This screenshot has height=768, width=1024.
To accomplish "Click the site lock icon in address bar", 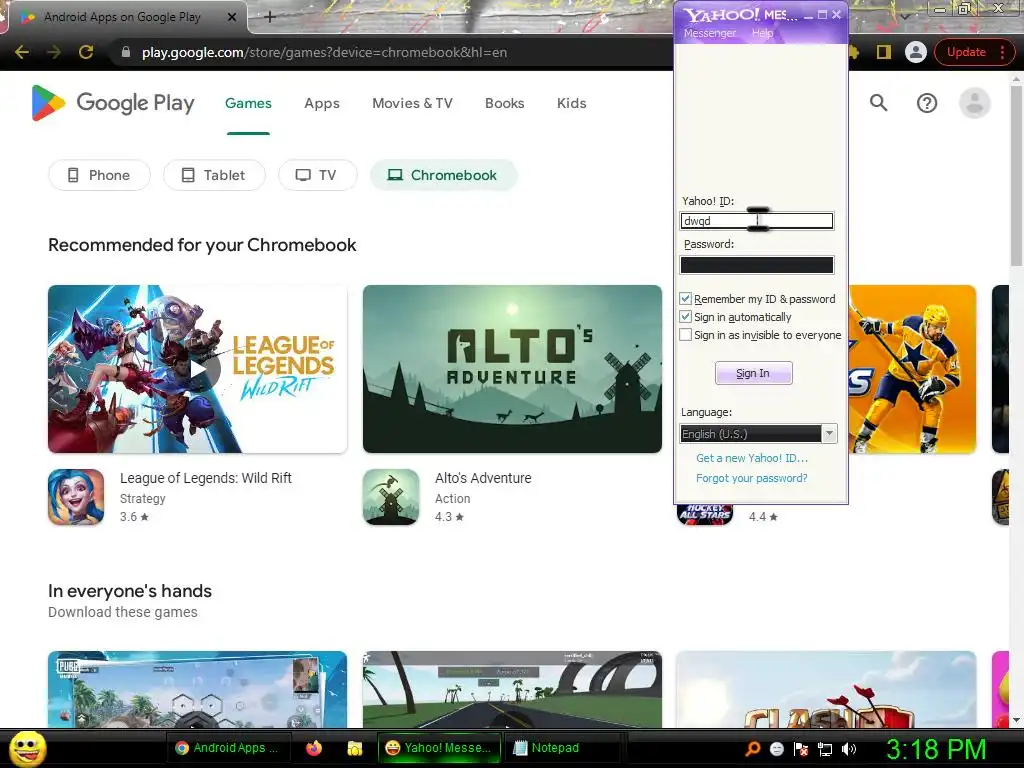I will (x=126, y=52).
